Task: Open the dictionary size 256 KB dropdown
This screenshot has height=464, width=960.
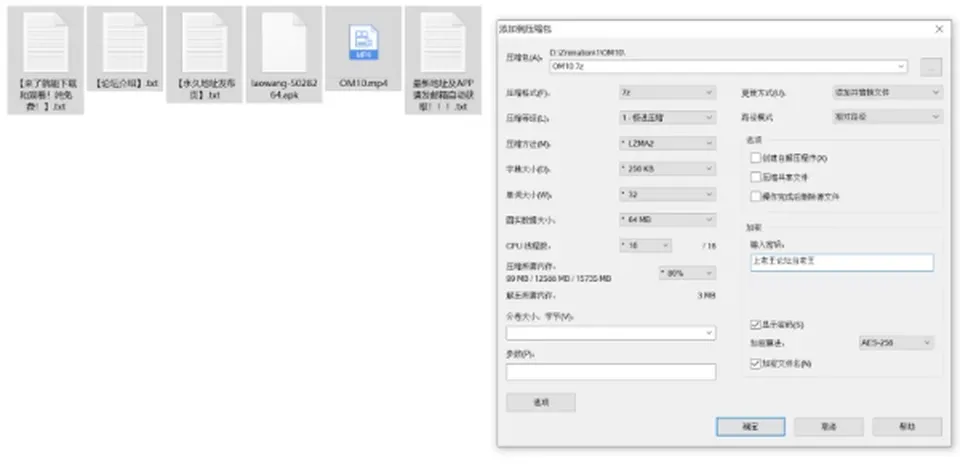Action: [667, 168]
